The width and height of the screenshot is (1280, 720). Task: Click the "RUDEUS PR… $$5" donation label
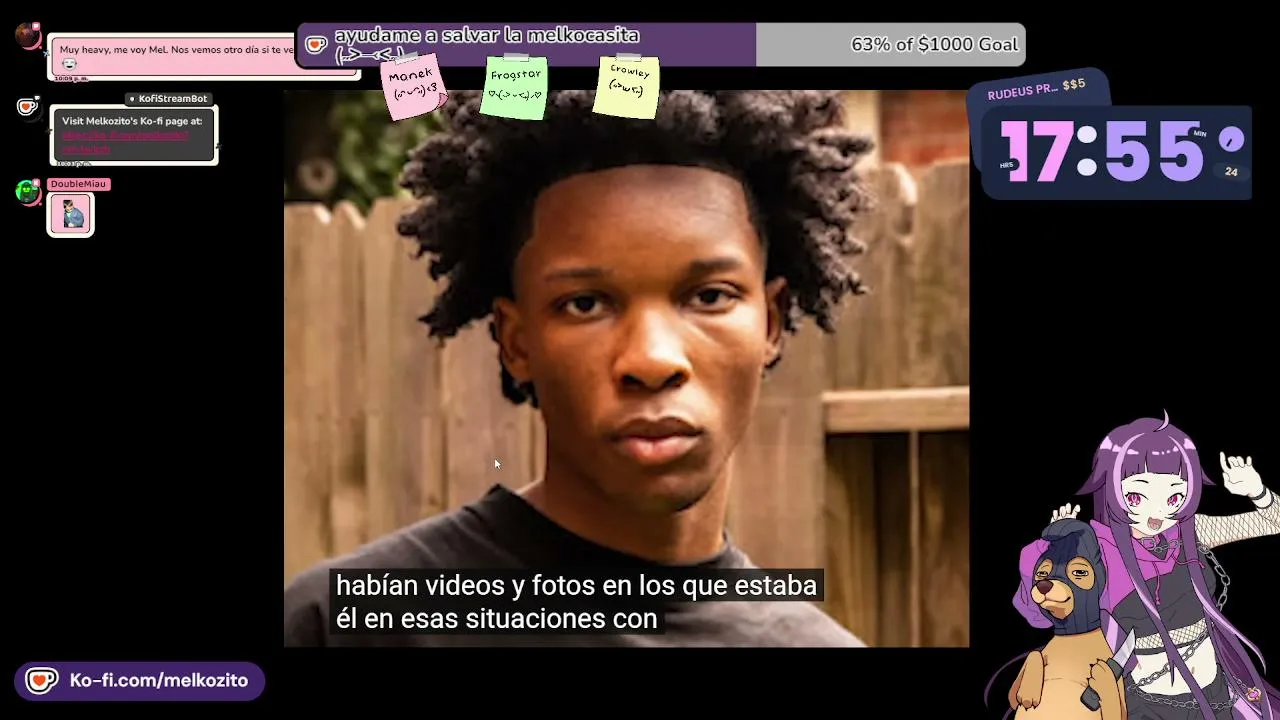(x=1036, y=89)
